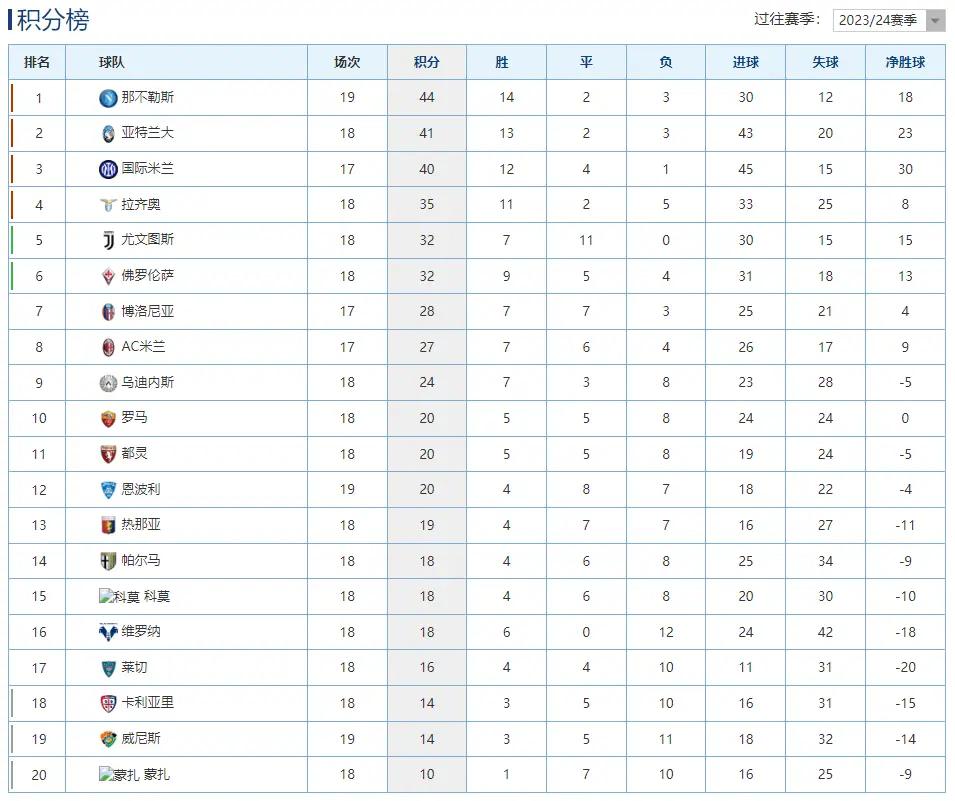This screenshot has width=955, height=801.
Task: Click the broken 蒙扎 team image
Action: click(119, 775)
